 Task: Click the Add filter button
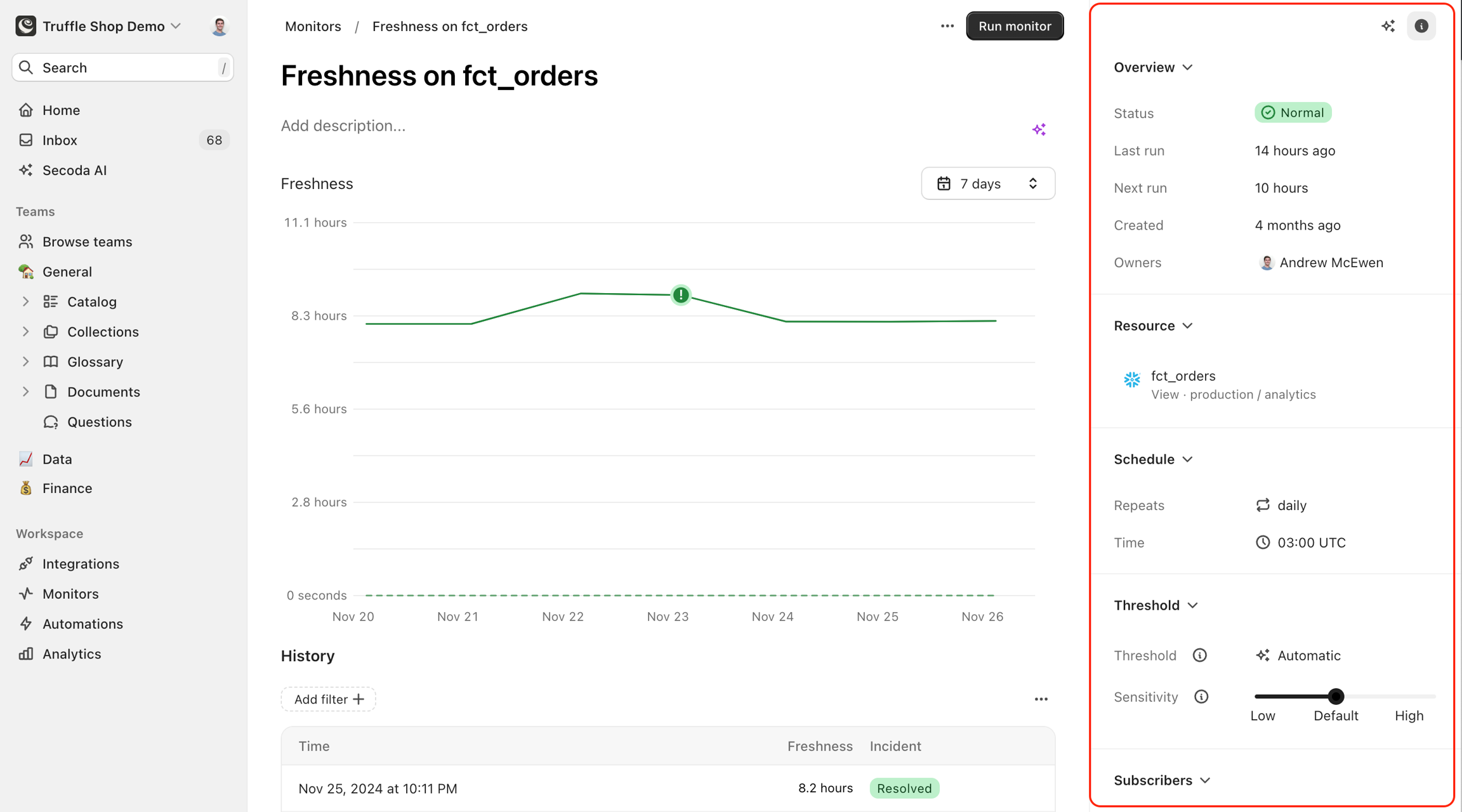coord(328,699)
